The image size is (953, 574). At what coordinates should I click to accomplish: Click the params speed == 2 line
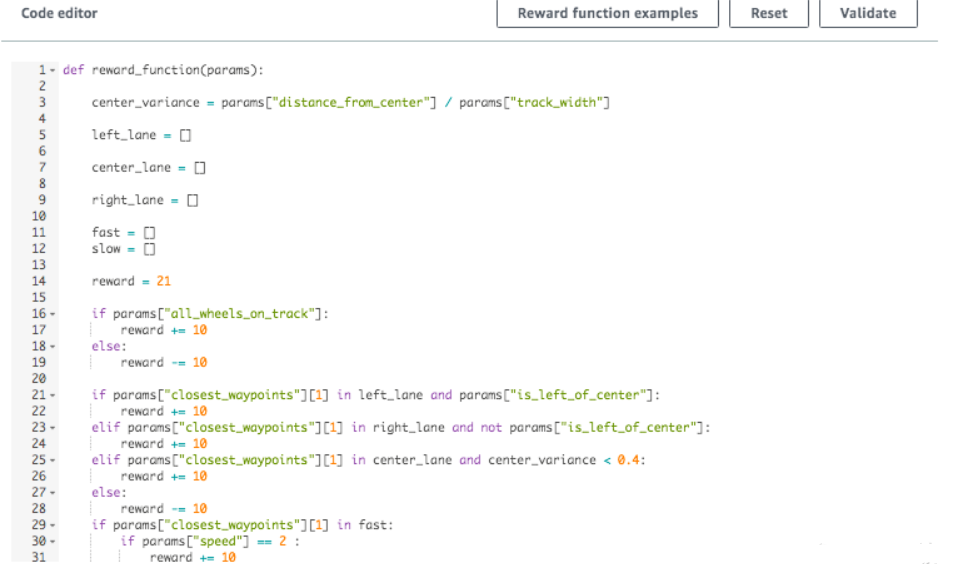point(210,541)
